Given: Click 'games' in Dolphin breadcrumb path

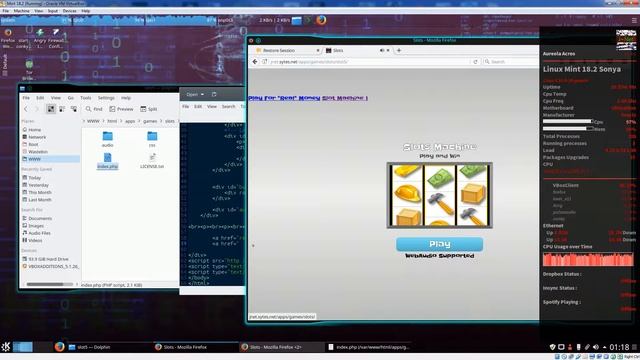Looking at the screenshot, I should point(150,121).
